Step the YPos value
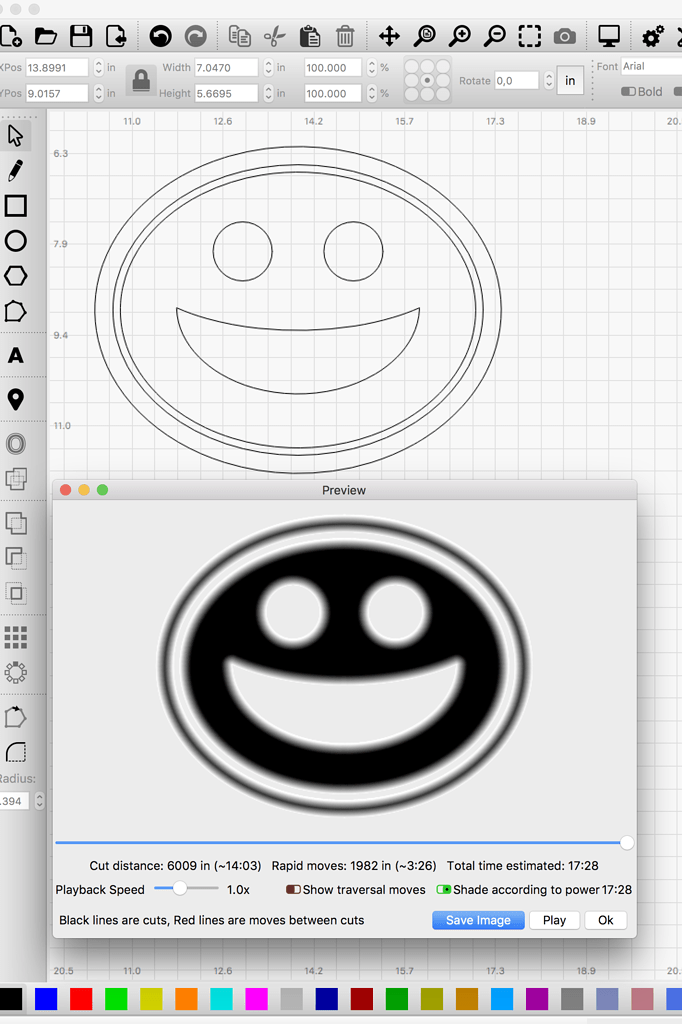The width and height of the screenshot is (682, 1024). tap(99, 93)
